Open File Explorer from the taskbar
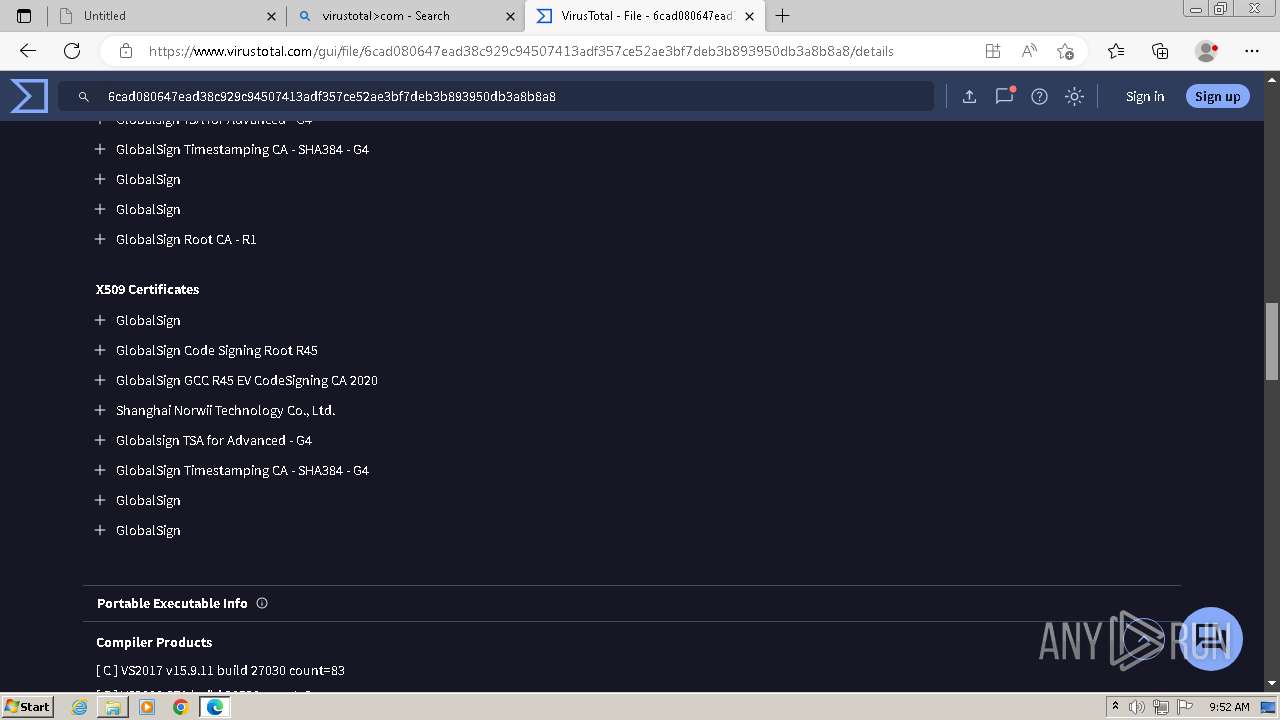Viewport: 1280px width, 720px height. [113, 707]
